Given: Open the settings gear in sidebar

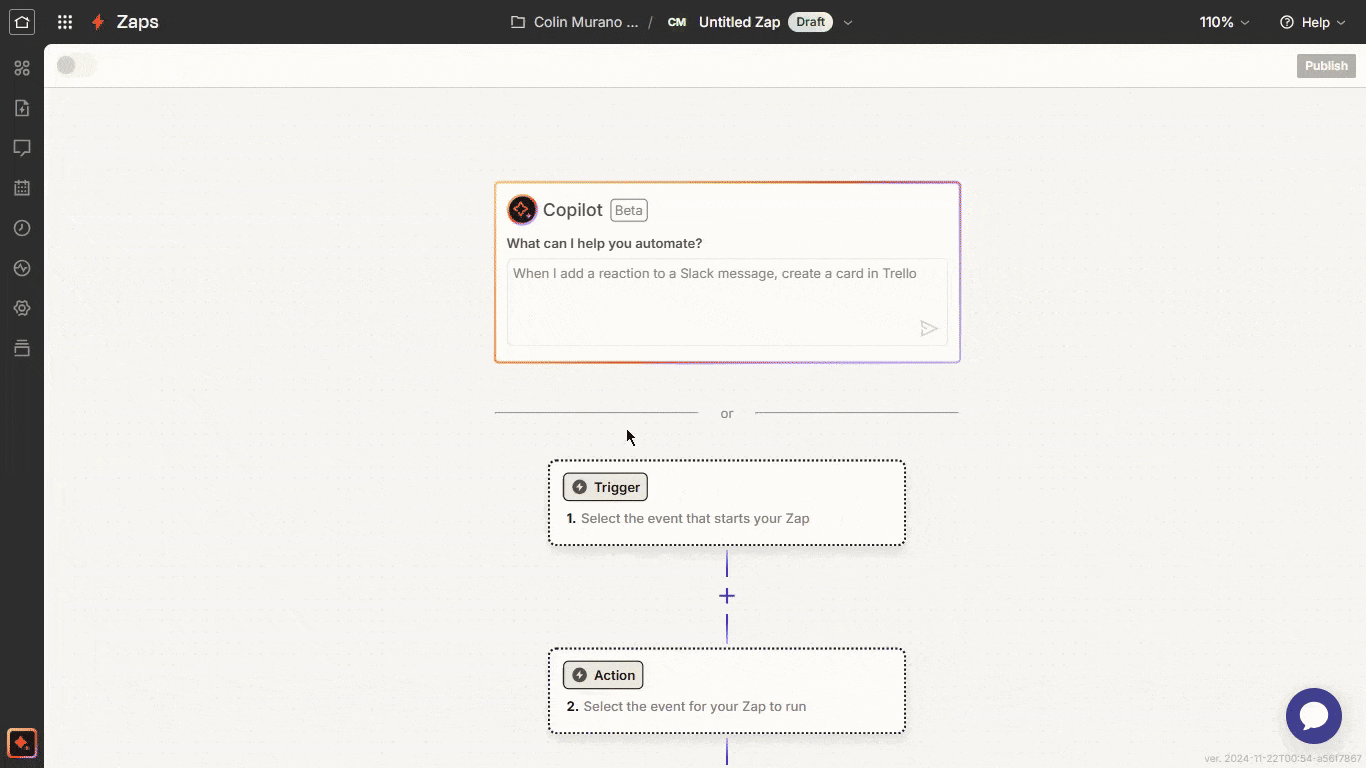Looking at the screenshot, I should point(22,308).
